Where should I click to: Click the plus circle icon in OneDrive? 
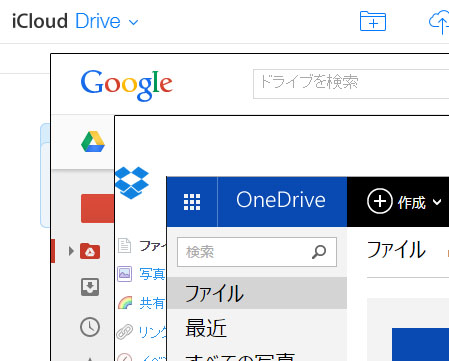coord(380,201)
